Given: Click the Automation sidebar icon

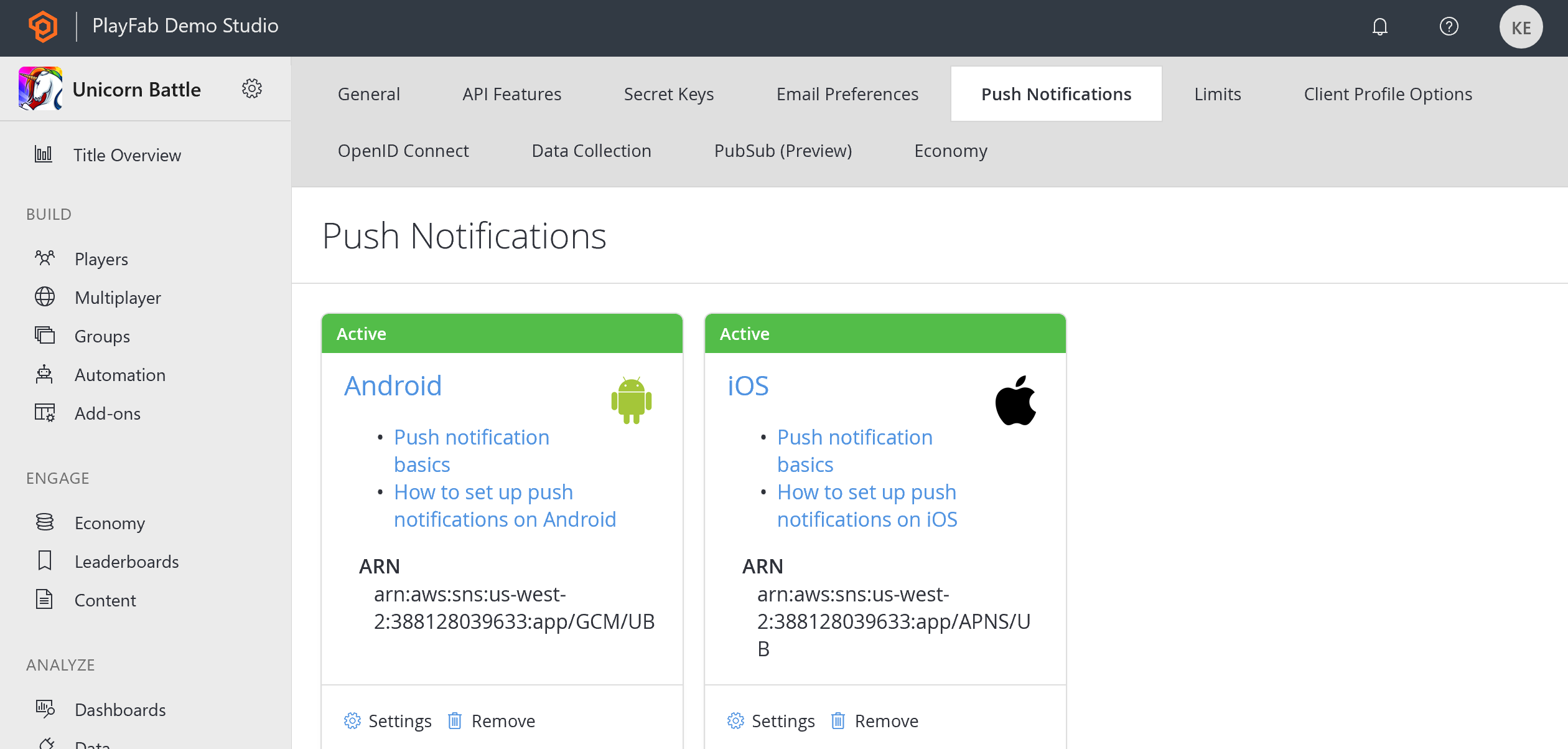Looking at the screenshot, I should pyautogui.click(x=45, y=373).
